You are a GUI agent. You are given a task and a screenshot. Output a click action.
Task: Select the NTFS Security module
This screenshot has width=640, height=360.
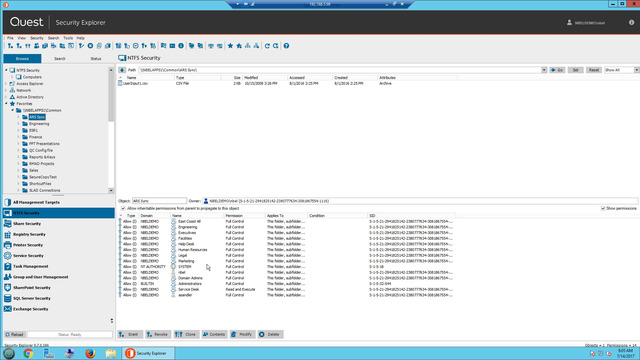59,213
